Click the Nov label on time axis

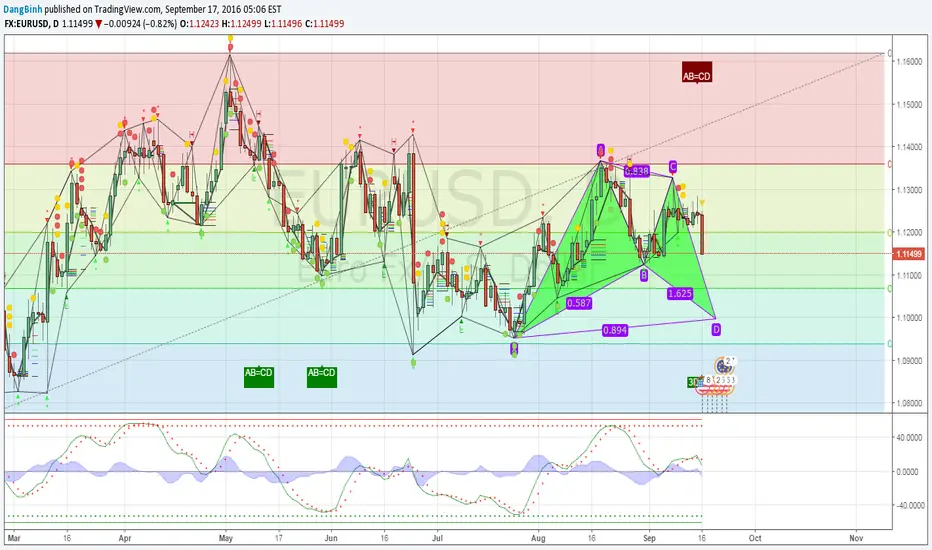[x=856, y=538]
